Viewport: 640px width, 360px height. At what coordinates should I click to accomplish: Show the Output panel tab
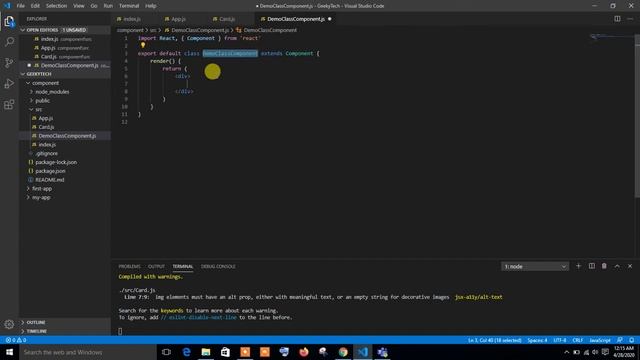pyautogui.click(x=156, y=266)
